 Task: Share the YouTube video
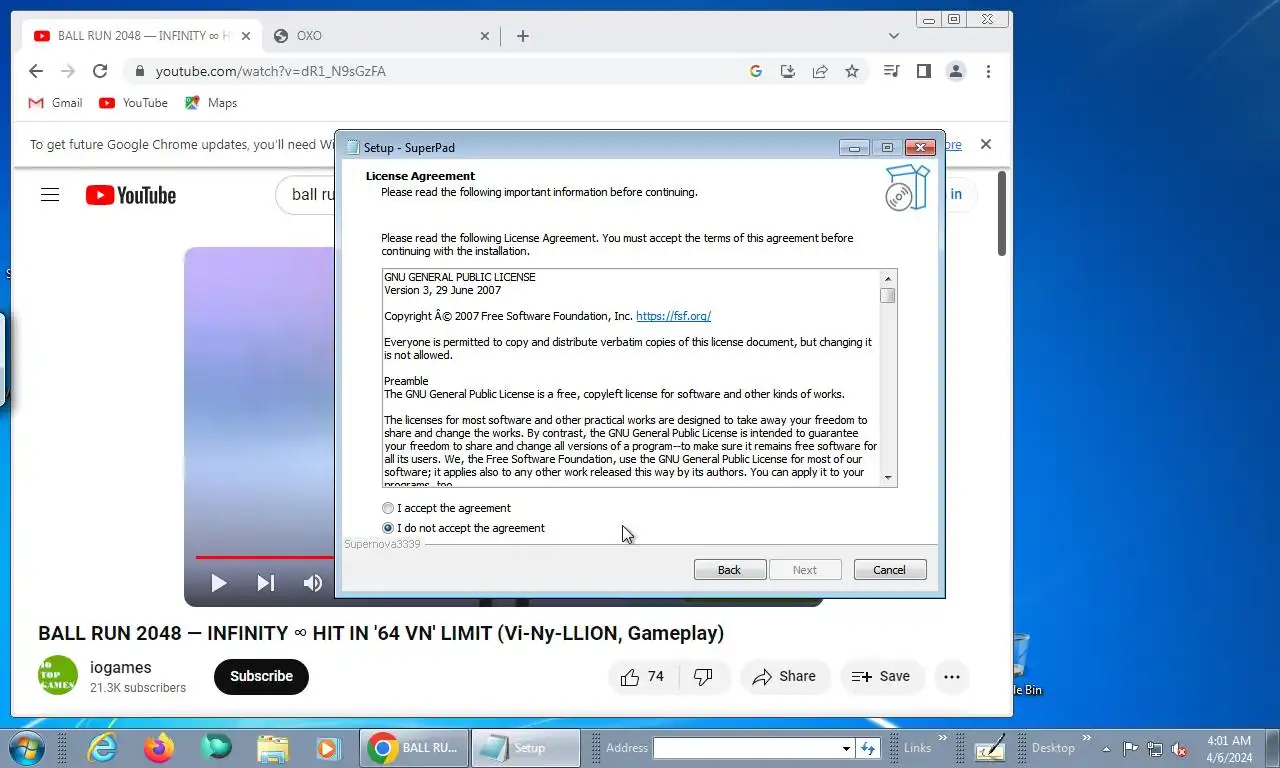click(x=785, y=677)
